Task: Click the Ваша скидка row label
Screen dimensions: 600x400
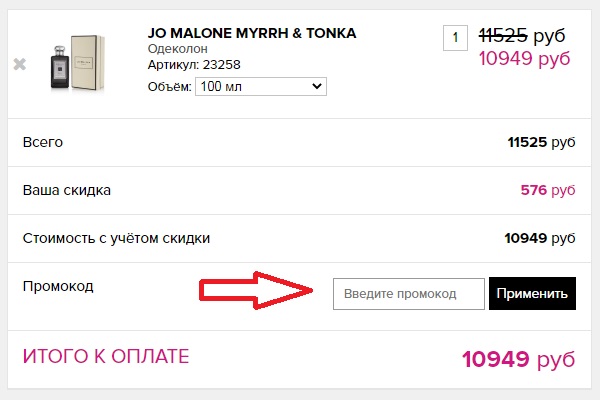Action: (x=66, y=190)
